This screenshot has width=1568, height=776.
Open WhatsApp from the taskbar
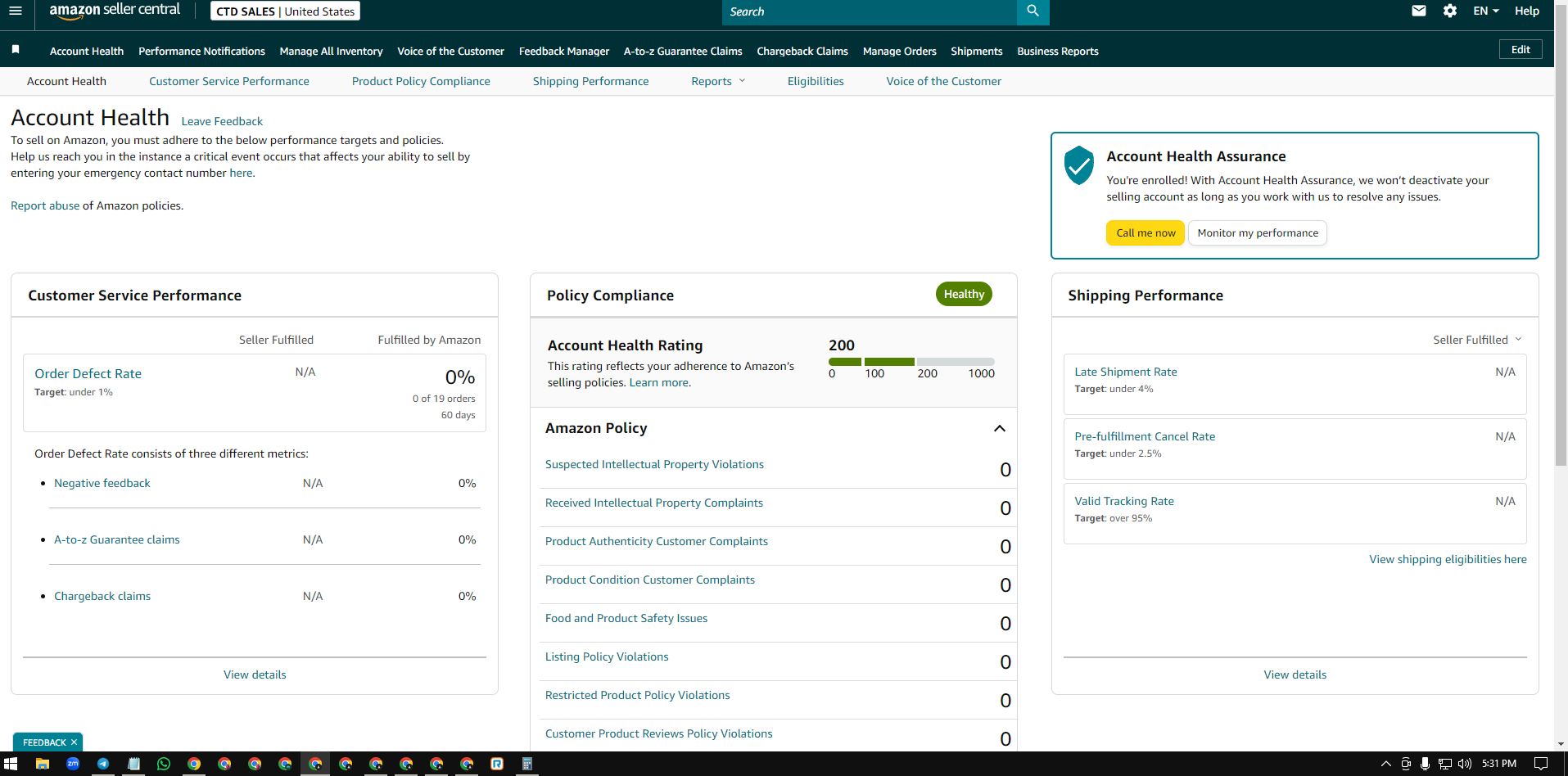coord(164,764)
